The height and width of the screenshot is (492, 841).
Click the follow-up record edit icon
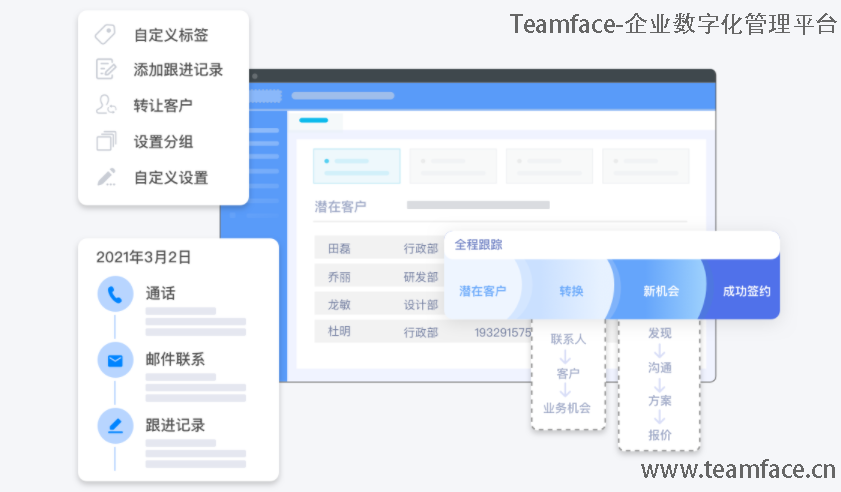[x=115, y=426]
